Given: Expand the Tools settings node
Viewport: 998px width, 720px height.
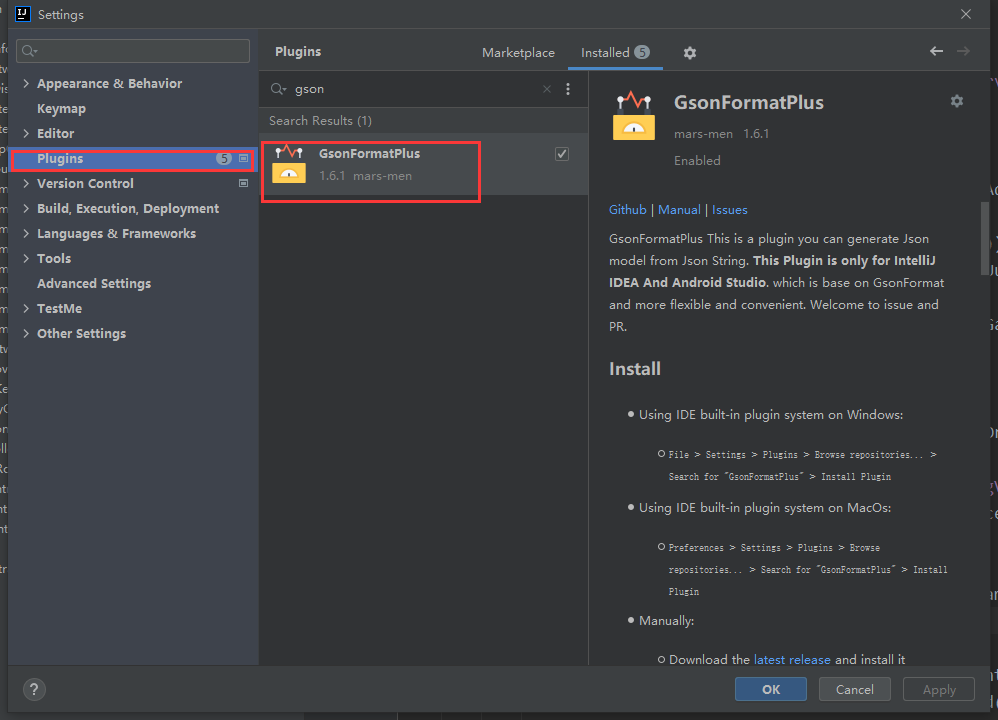Looking at the screenshot, I should pos(26,258).
